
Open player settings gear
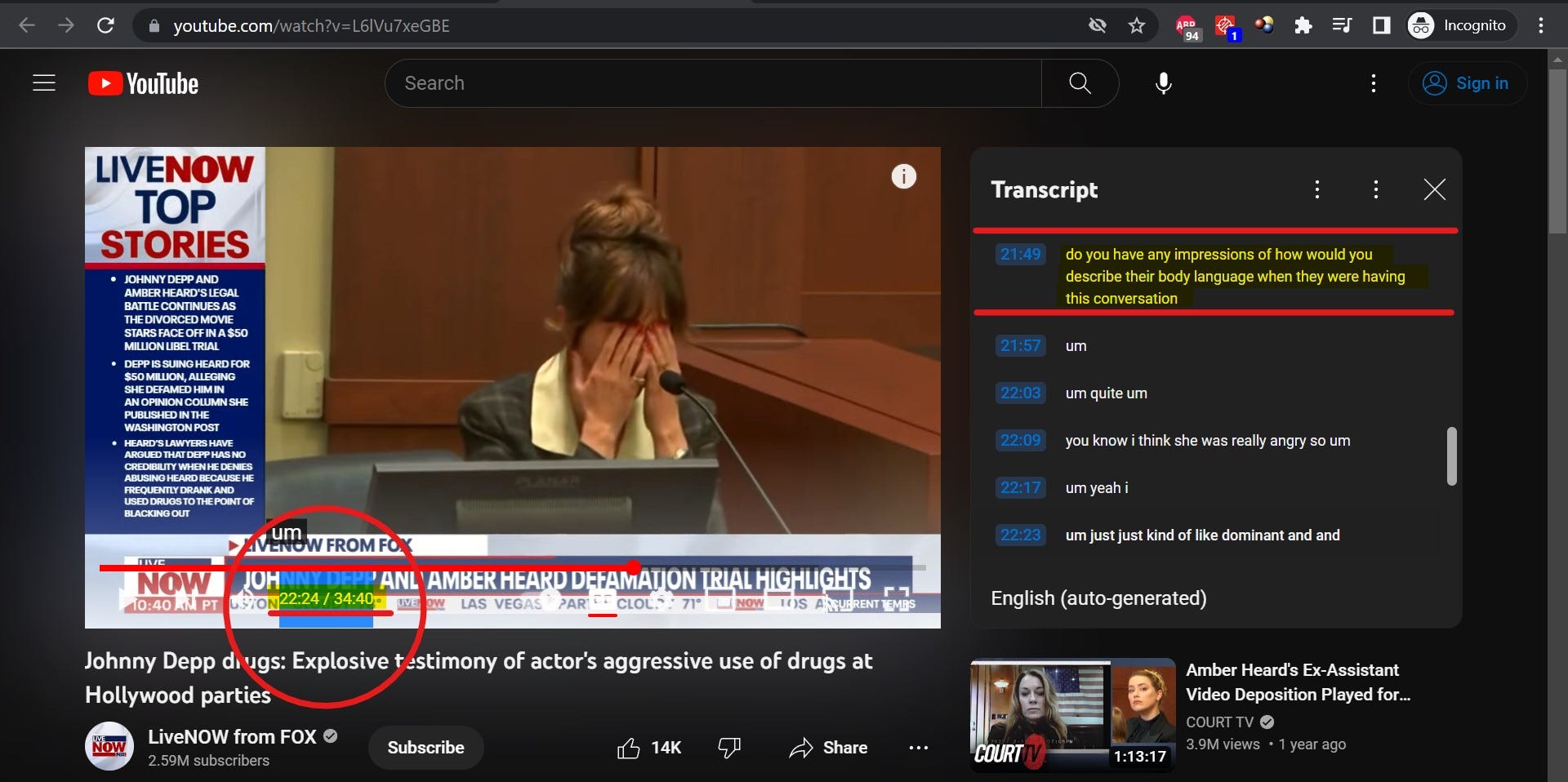[x=663, y=599]
